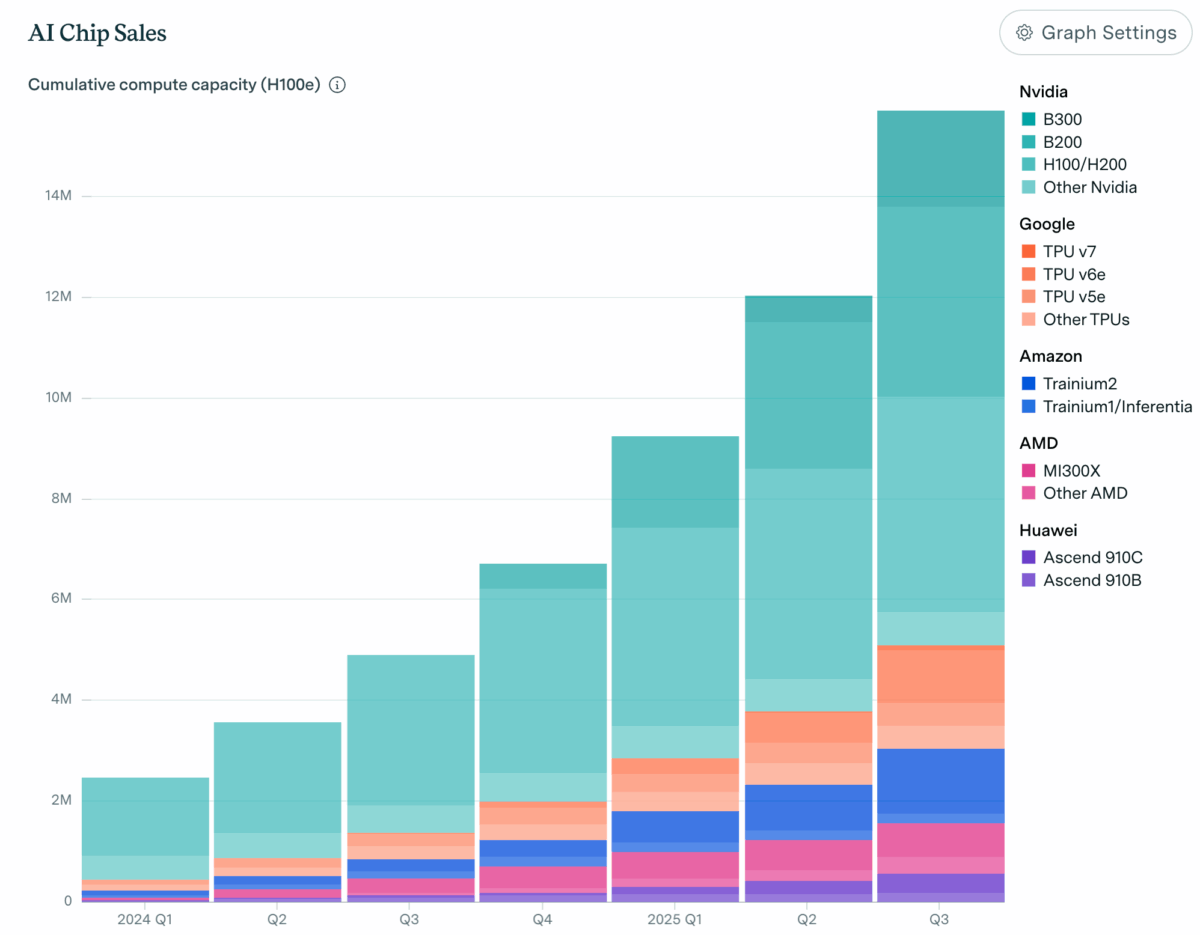The image size is (1200, 935).
Task: Click MI300X legend swatch icon
Action: pyautogui.click(x=1029, y=471)
